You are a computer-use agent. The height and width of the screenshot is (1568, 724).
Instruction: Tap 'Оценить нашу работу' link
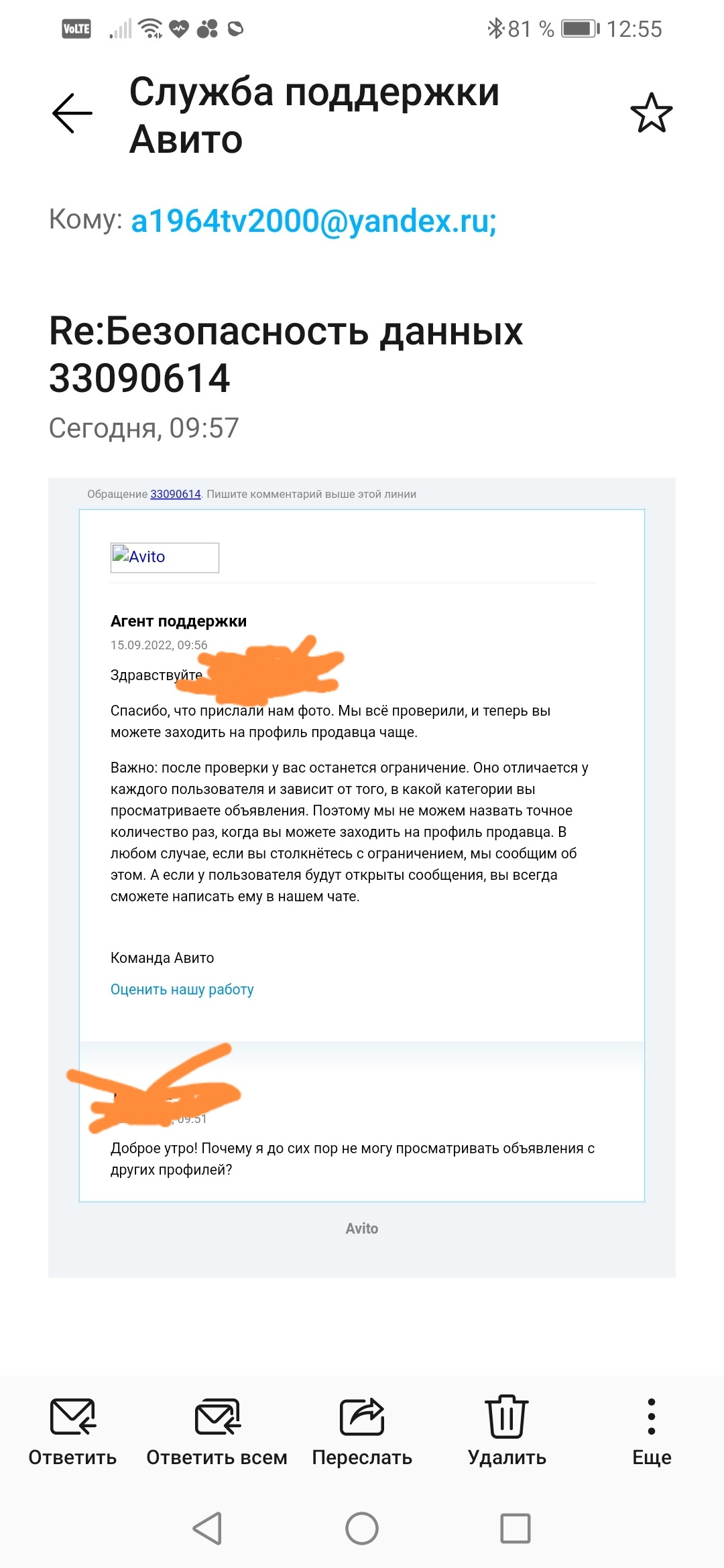click(182, 990)
